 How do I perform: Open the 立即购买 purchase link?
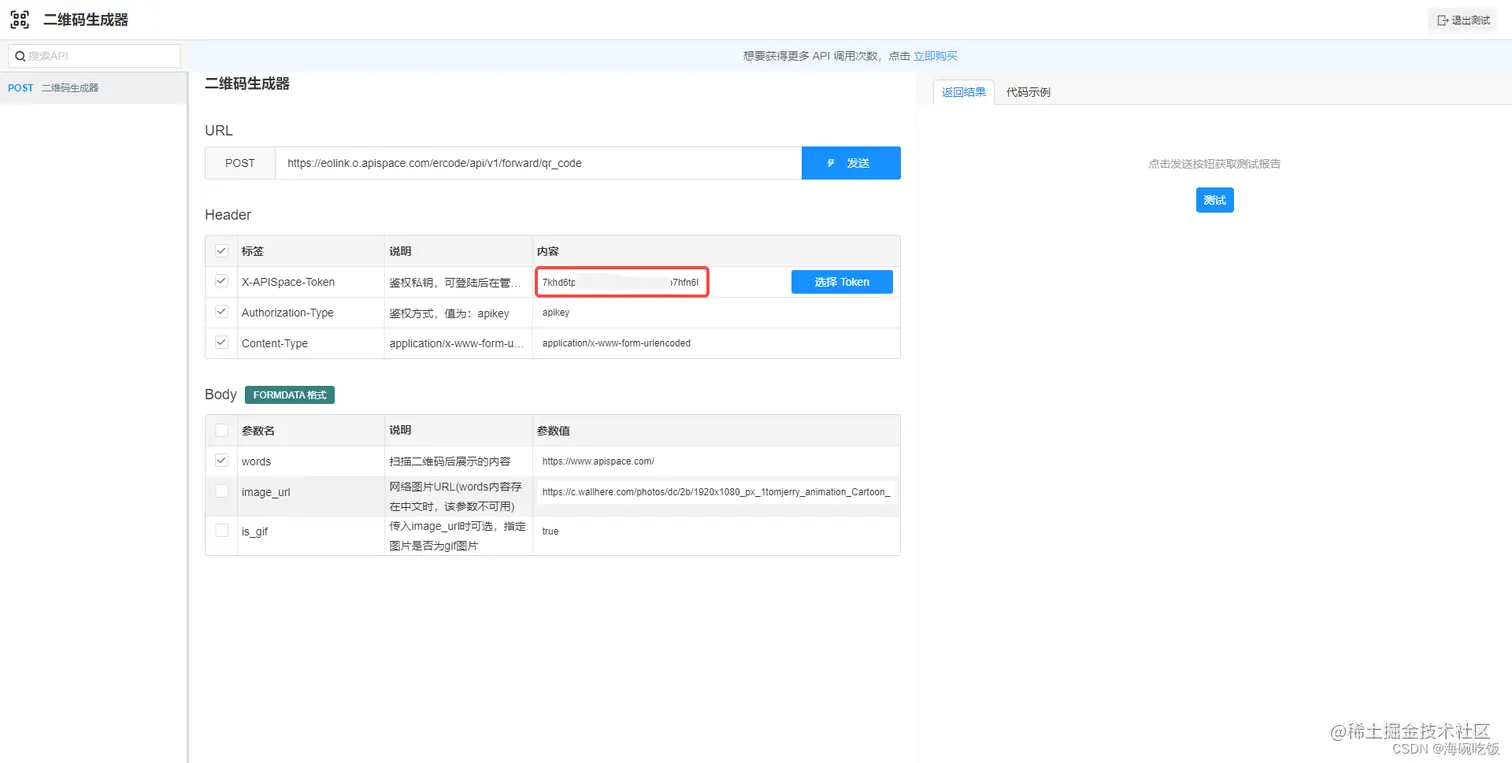[936, 56]
